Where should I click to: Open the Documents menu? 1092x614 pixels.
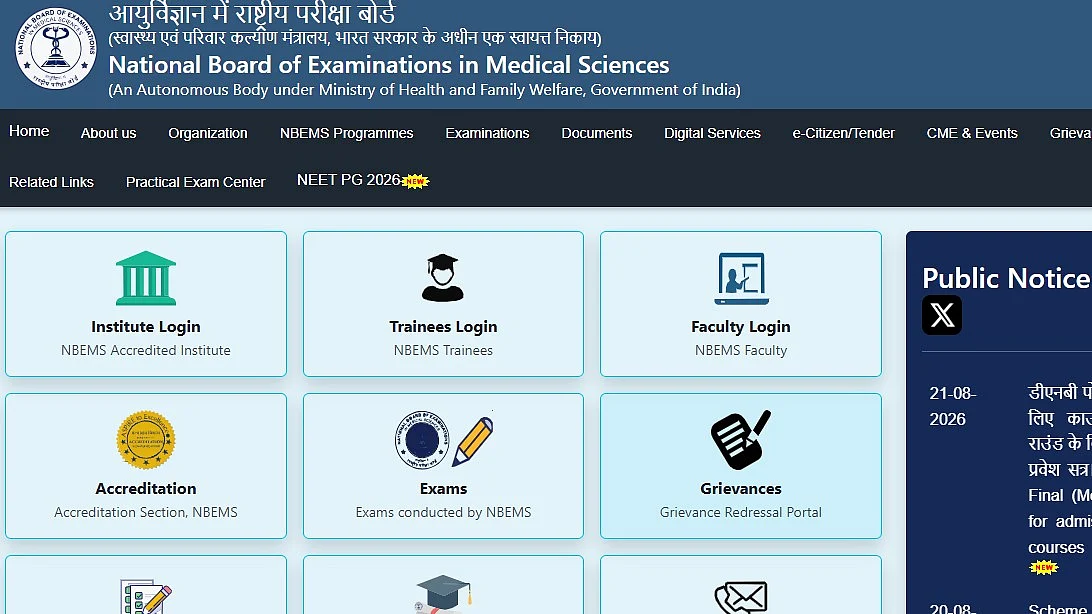[597, 133]
